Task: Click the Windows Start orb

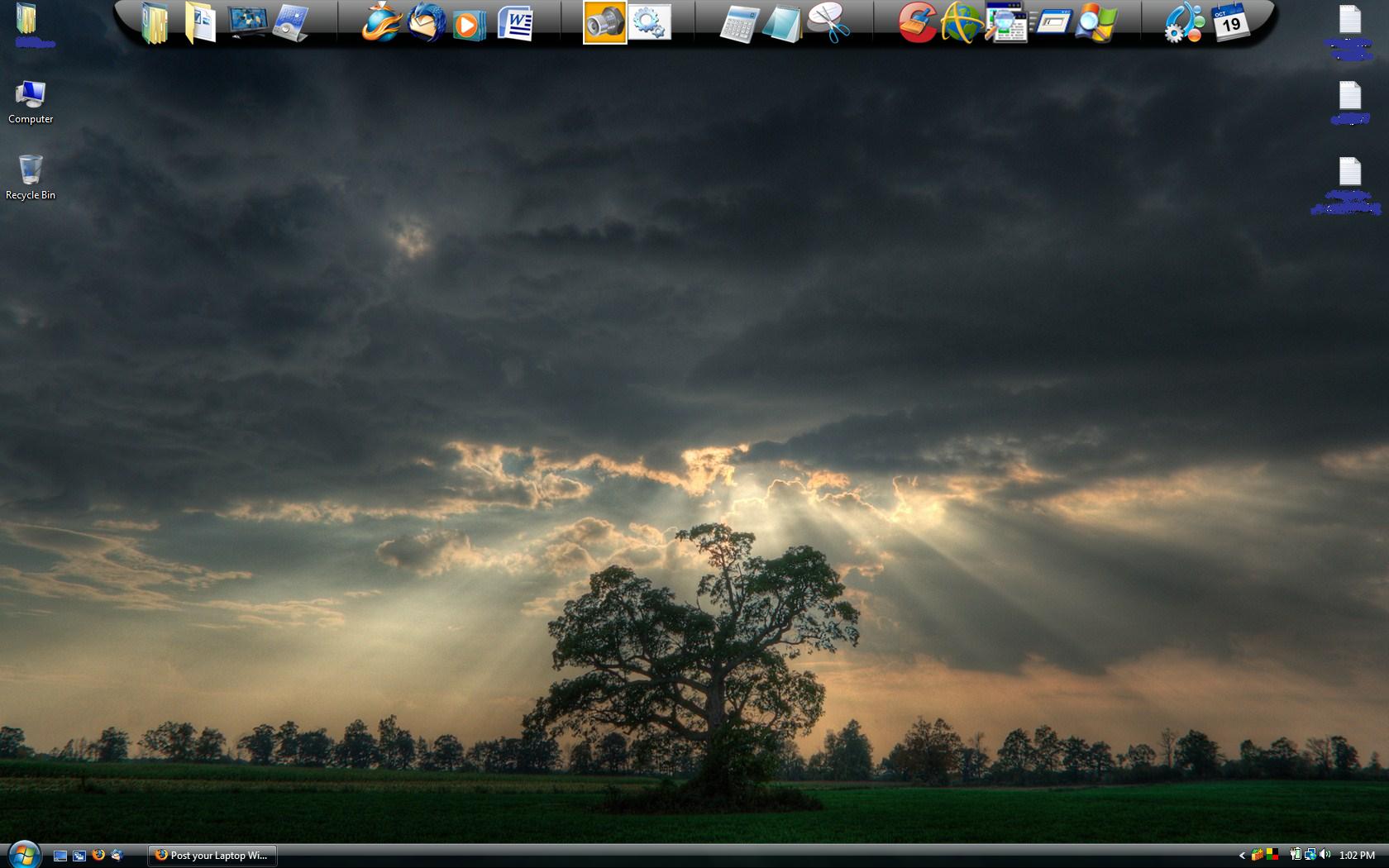Action: (24, 854)
